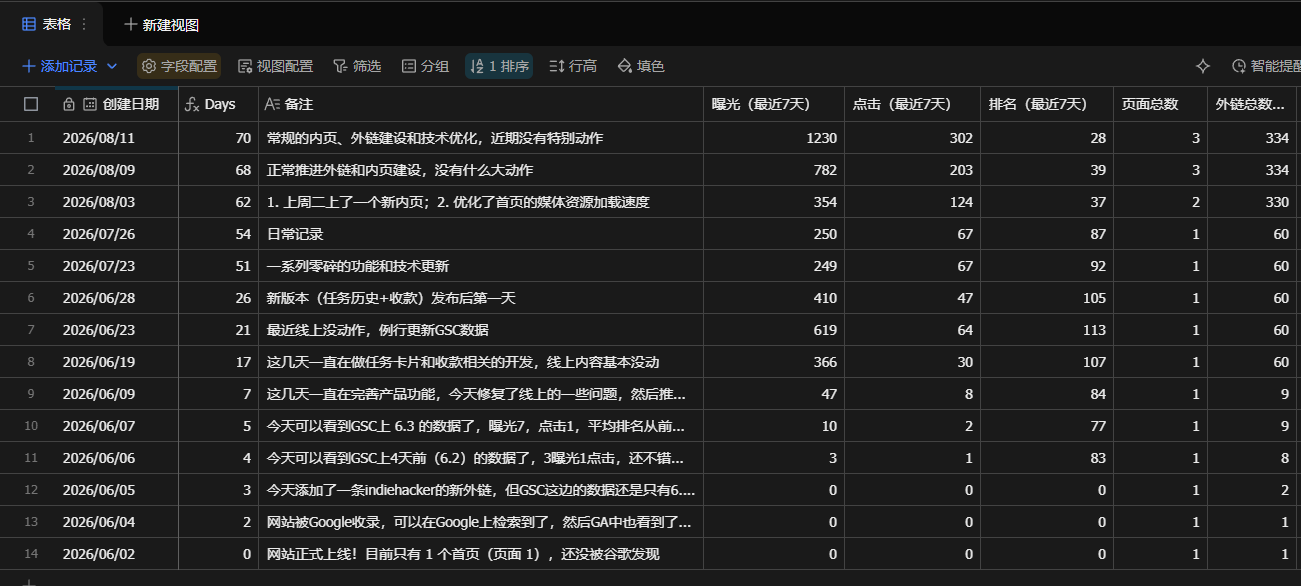Select the date cell 2026/08/09
The image size is (1301, 586).
(117, 170)
